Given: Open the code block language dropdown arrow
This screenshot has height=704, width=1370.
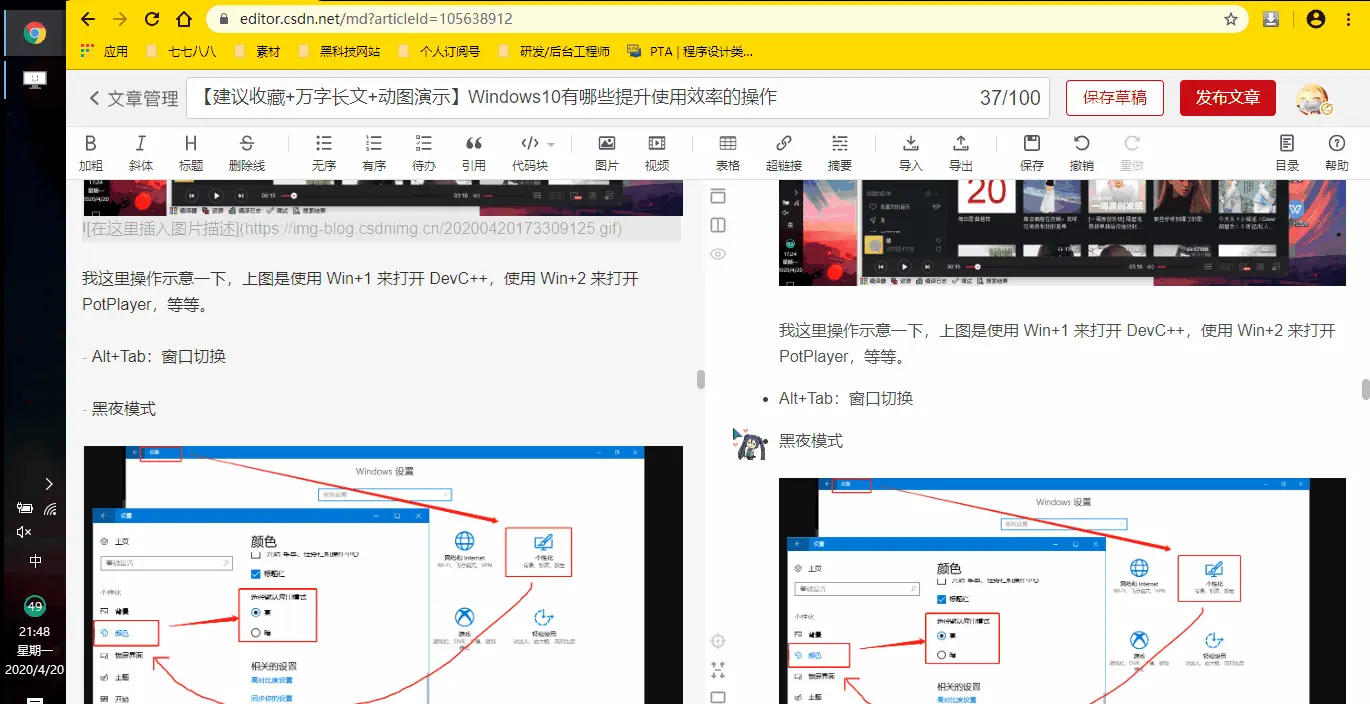Looking at the screenshot, I should pyautogui.click(x=551, y=143).
